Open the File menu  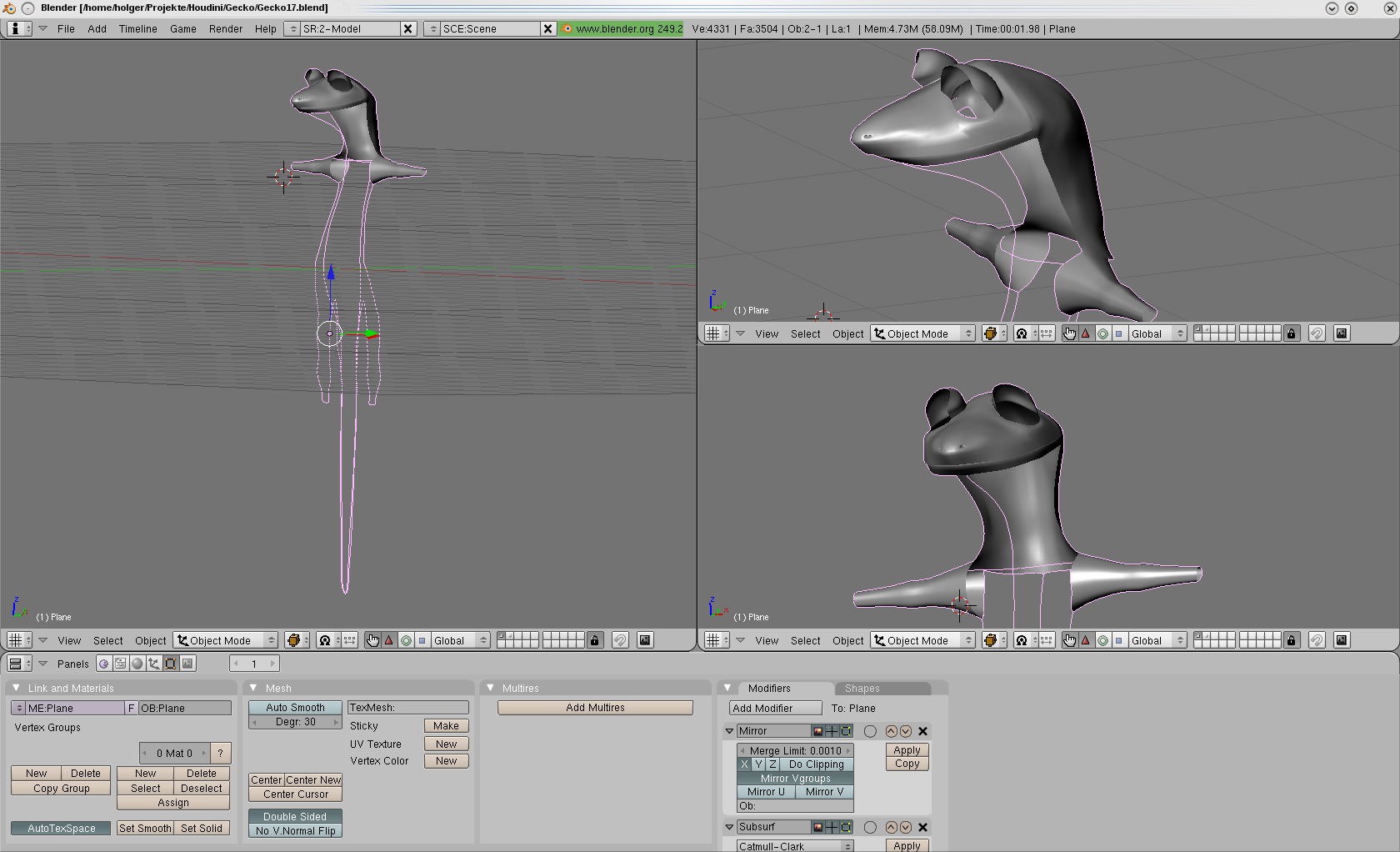click(x=66, y=28)
